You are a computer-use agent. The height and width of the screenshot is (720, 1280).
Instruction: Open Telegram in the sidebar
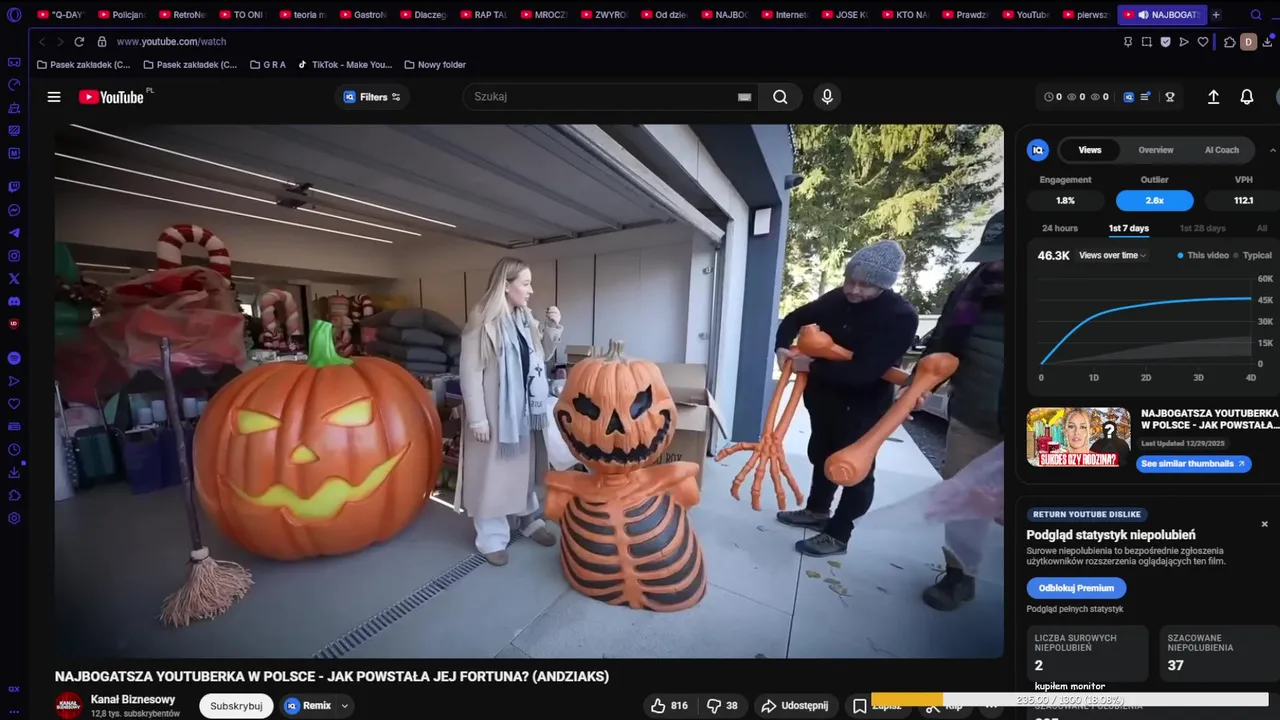(x=14, y=233)
